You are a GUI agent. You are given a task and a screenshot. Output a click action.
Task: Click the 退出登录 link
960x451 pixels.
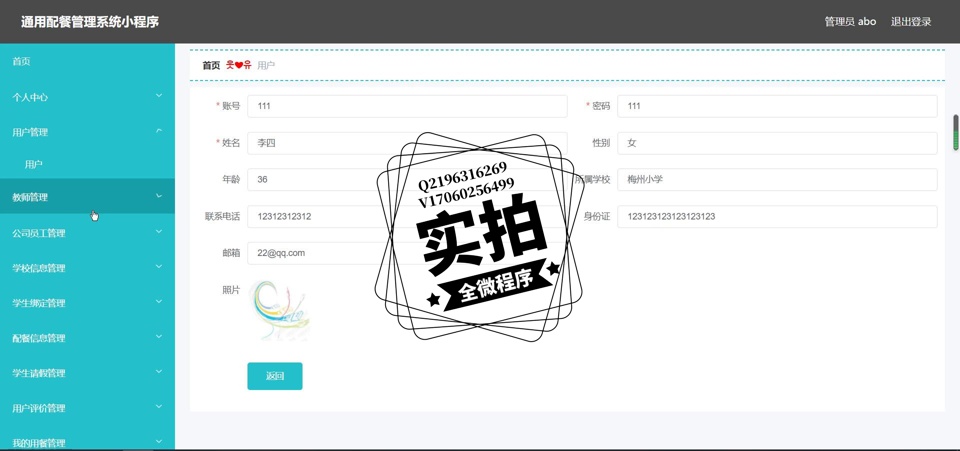911,22
